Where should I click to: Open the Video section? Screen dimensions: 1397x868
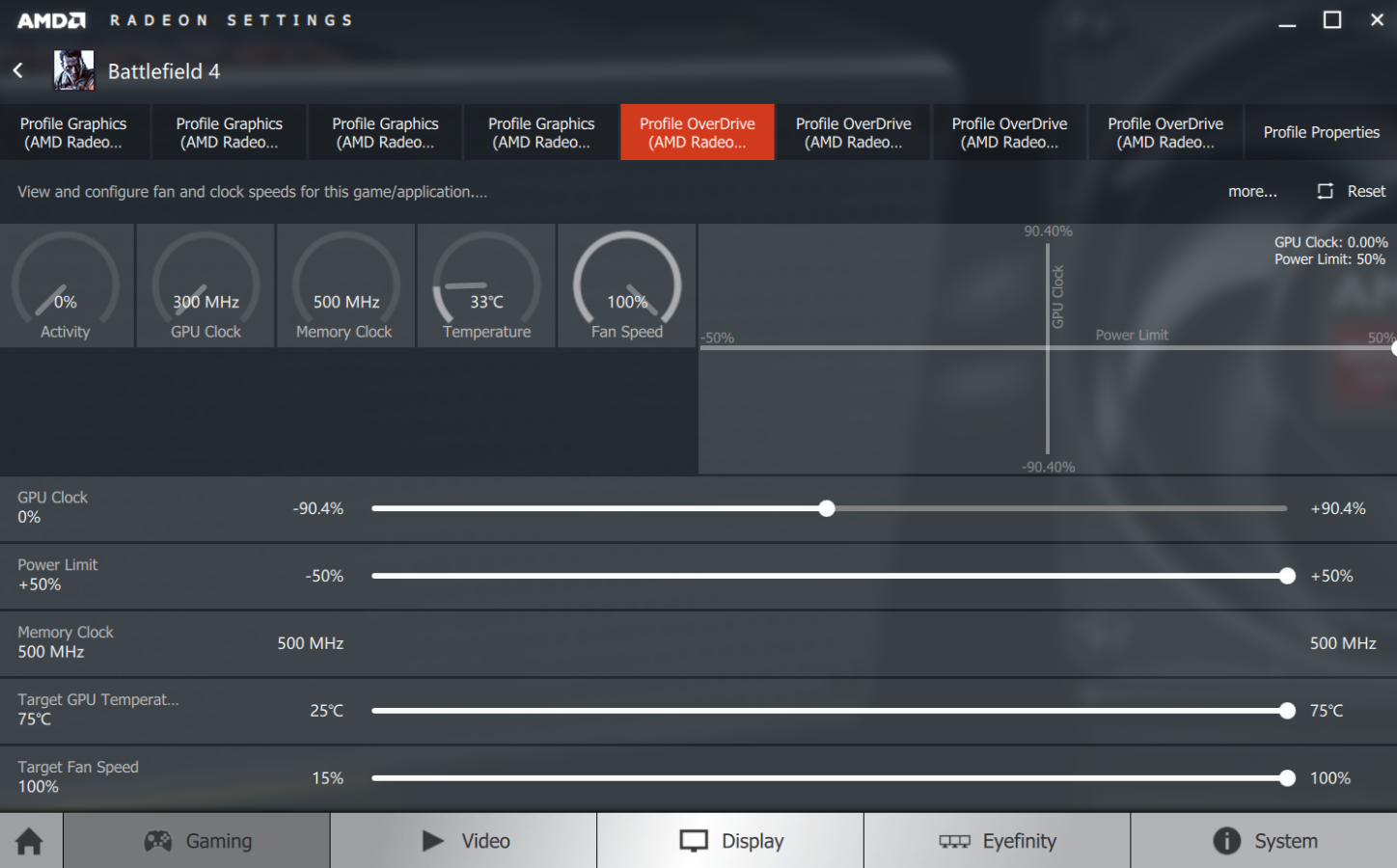click(x=464, y=841)
